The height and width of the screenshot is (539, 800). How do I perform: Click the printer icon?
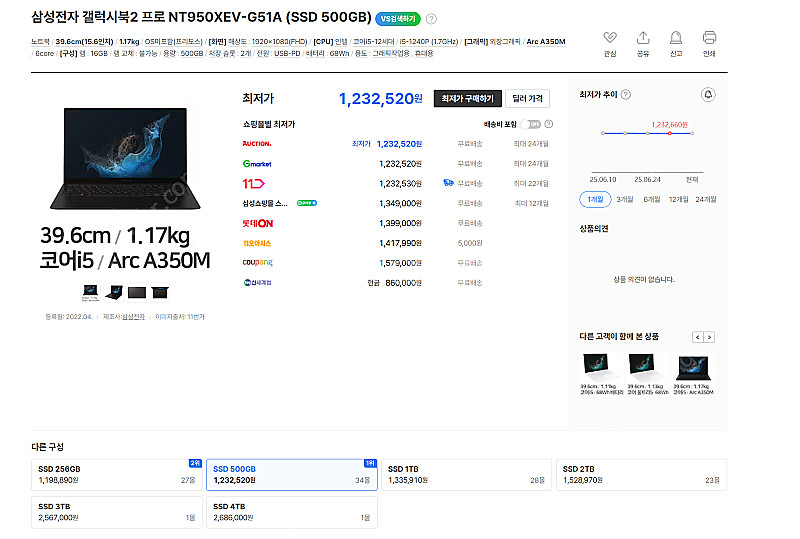point(709,38)
